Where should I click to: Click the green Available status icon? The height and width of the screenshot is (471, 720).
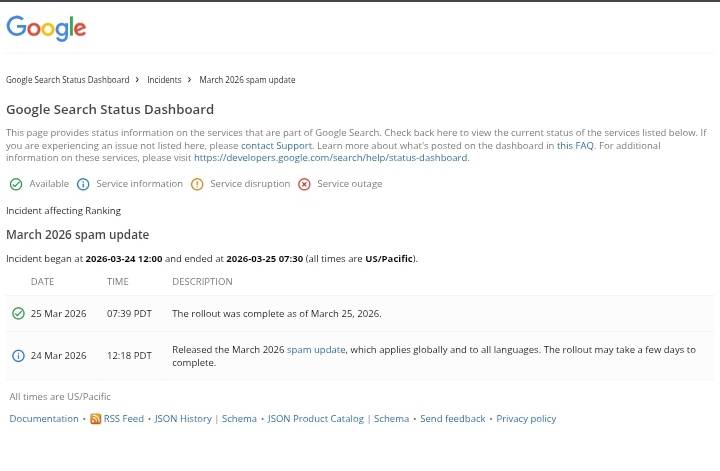(x=16, y=184)
